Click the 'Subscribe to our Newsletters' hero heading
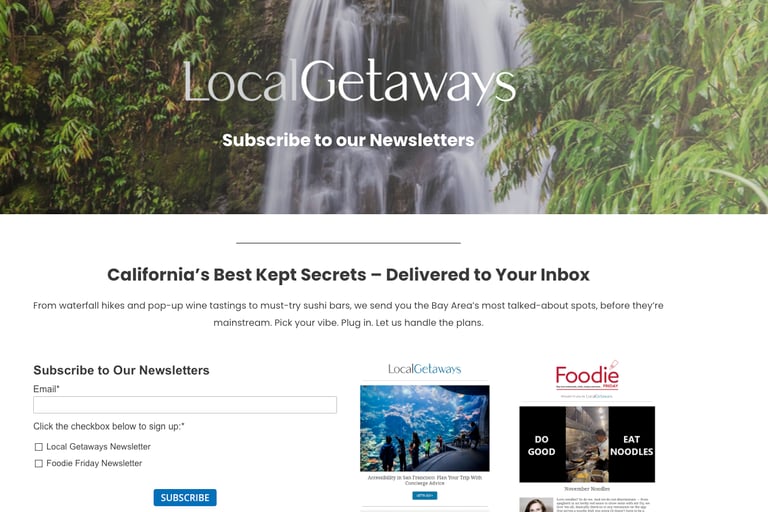The image size is (768, 512). coord(348,140)
